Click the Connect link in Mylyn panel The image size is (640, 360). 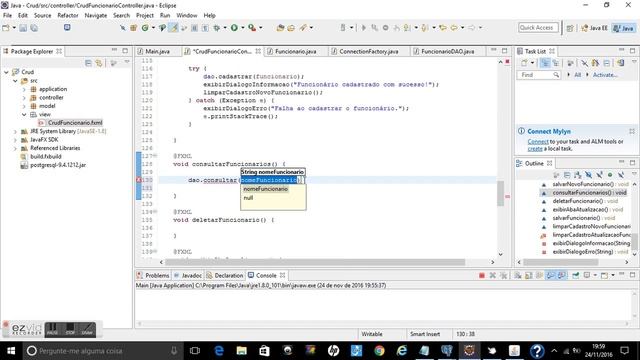pyautogui.click(x=538, y=142)
